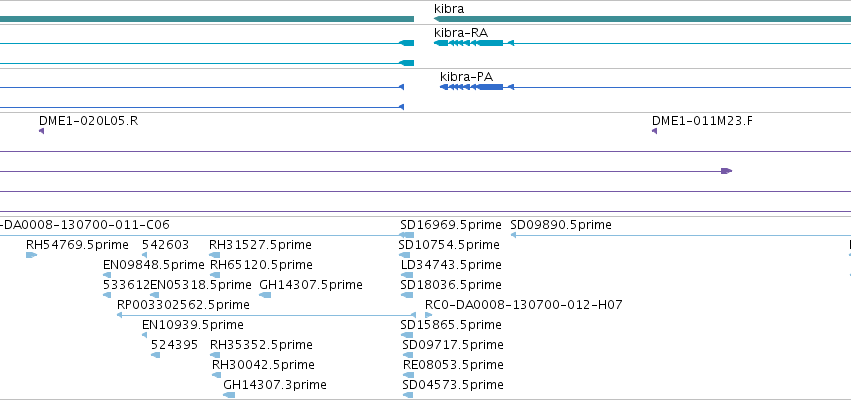
Task: Select the 524395 feature glyph
Action: click(155, 355)
